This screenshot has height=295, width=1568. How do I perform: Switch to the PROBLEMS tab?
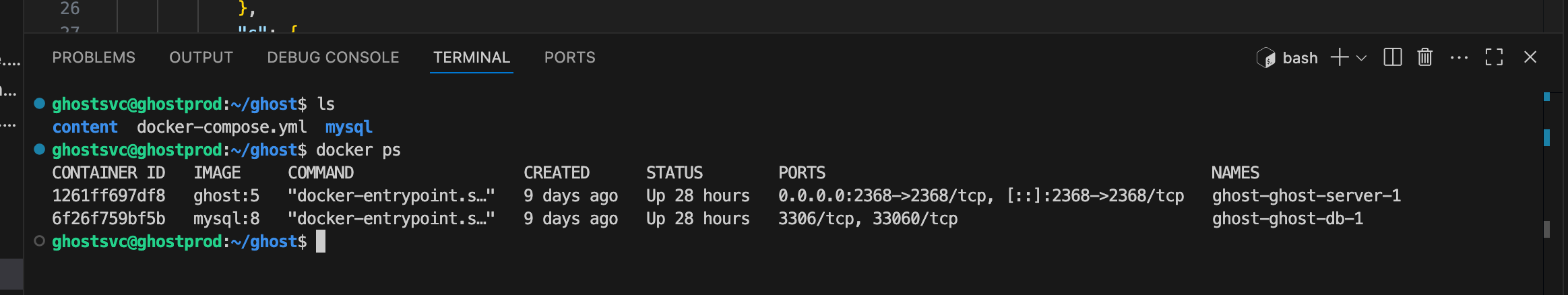pyautogui.click(x=94, y=57)
